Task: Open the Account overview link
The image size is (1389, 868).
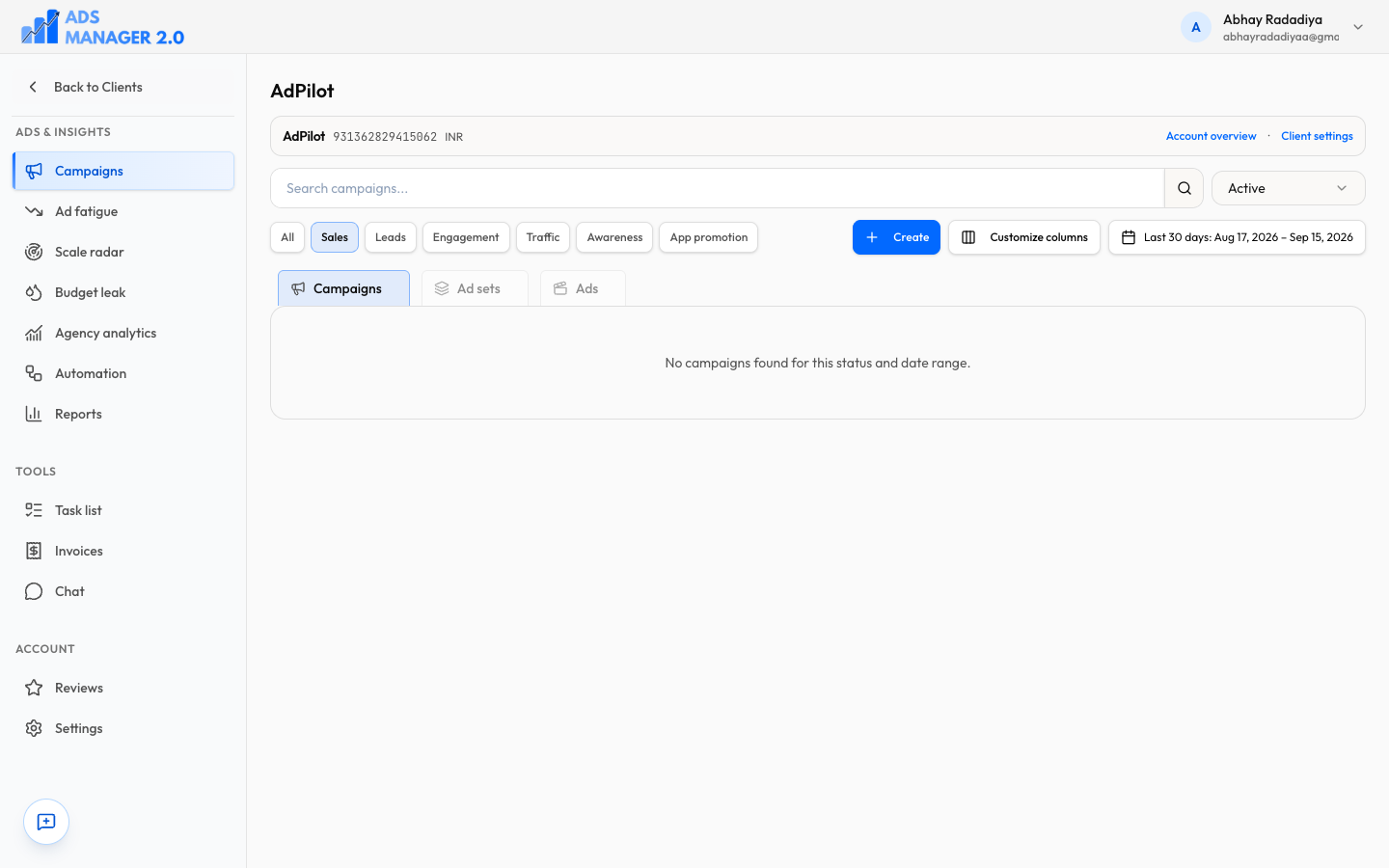Action: click(x=1211, y=136)
